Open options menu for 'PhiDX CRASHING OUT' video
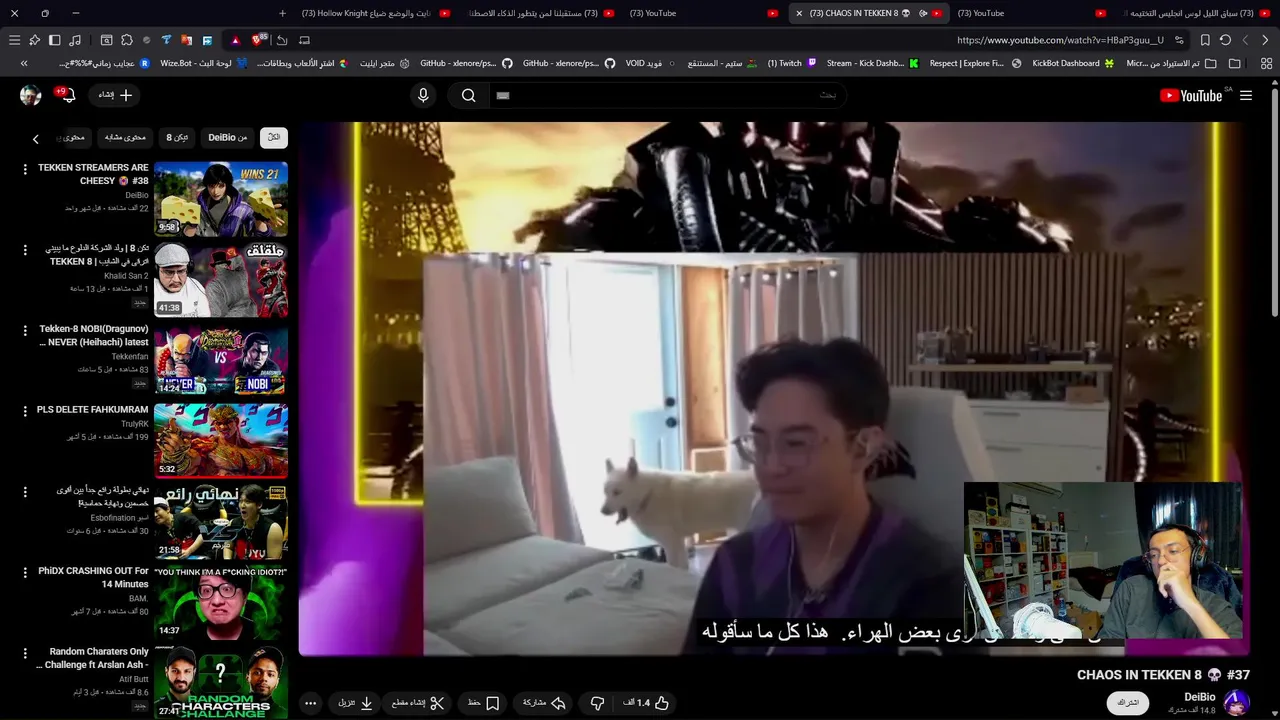Viewport: 1280px width, 720px height. click(25, 572)
